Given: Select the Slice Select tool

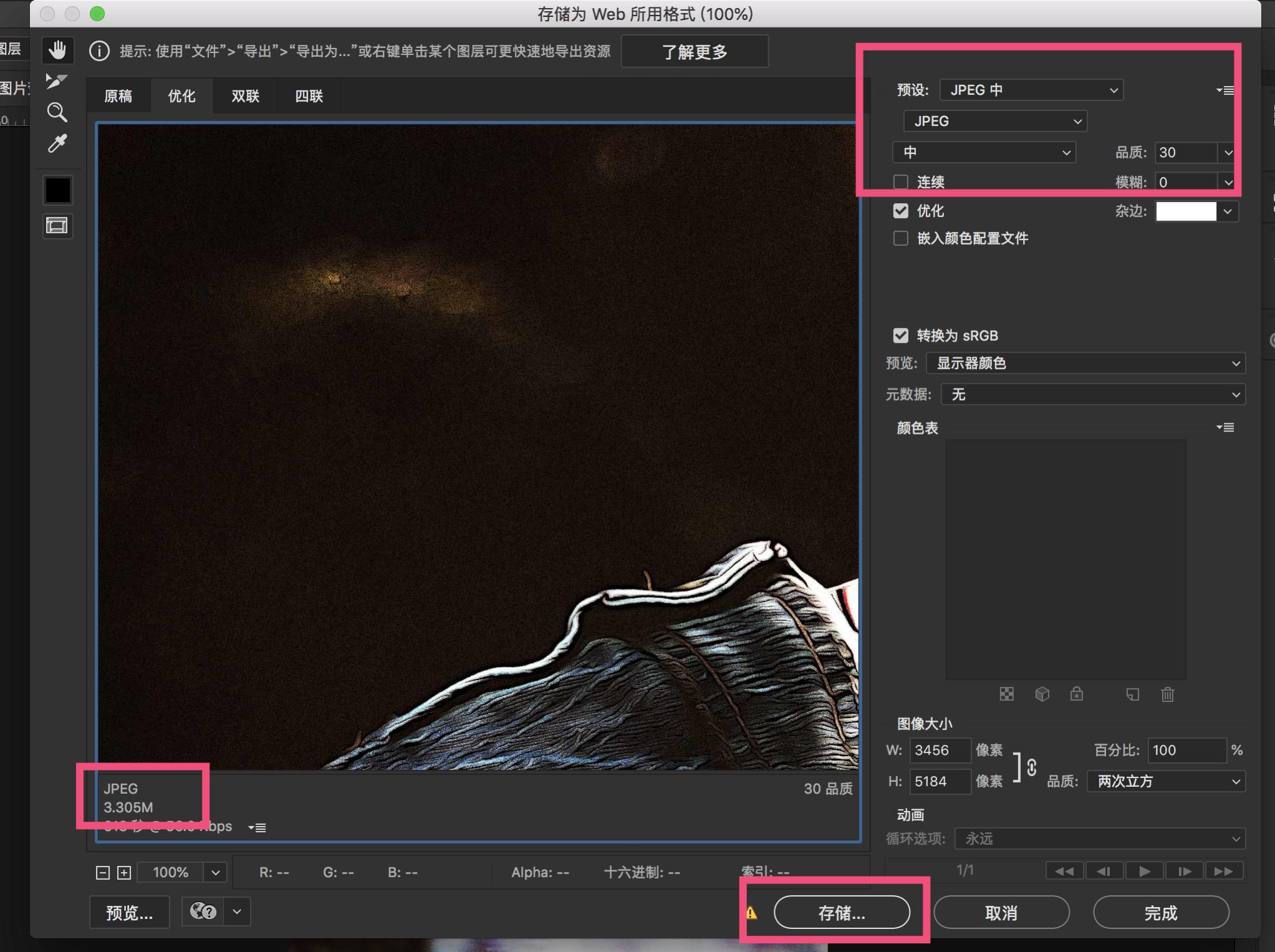Looking at the screenshot, I should pyautogui.click(x=56, y=81).
